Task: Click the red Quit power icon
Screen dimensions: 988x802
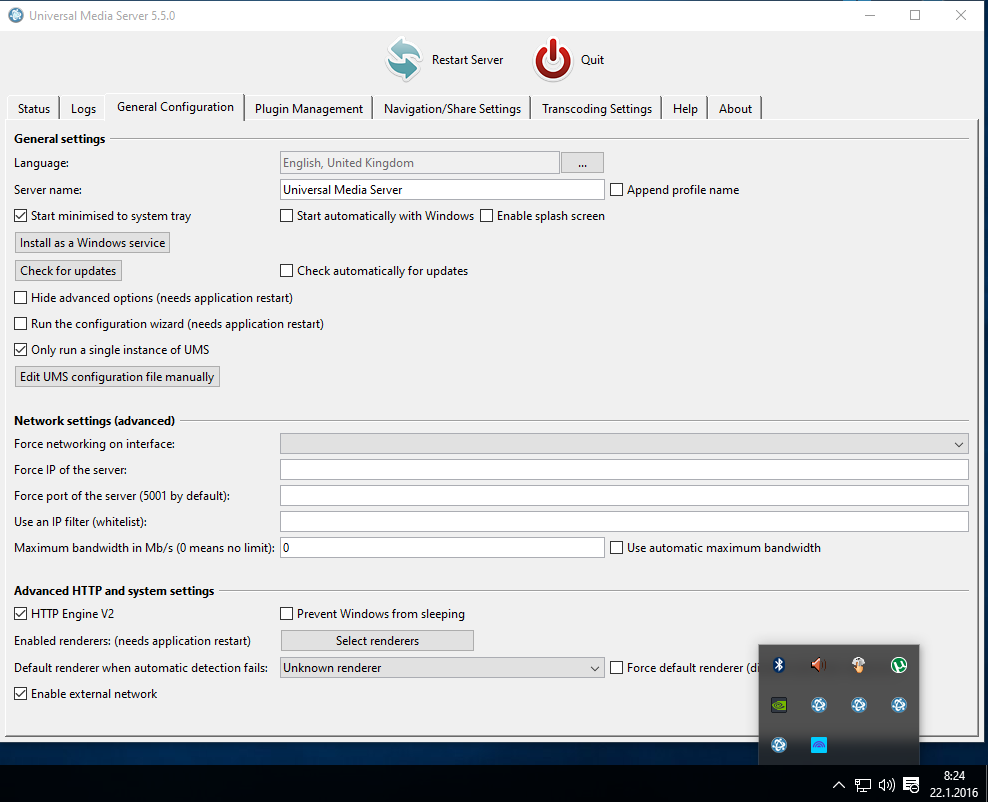Action: pos(553,59)
